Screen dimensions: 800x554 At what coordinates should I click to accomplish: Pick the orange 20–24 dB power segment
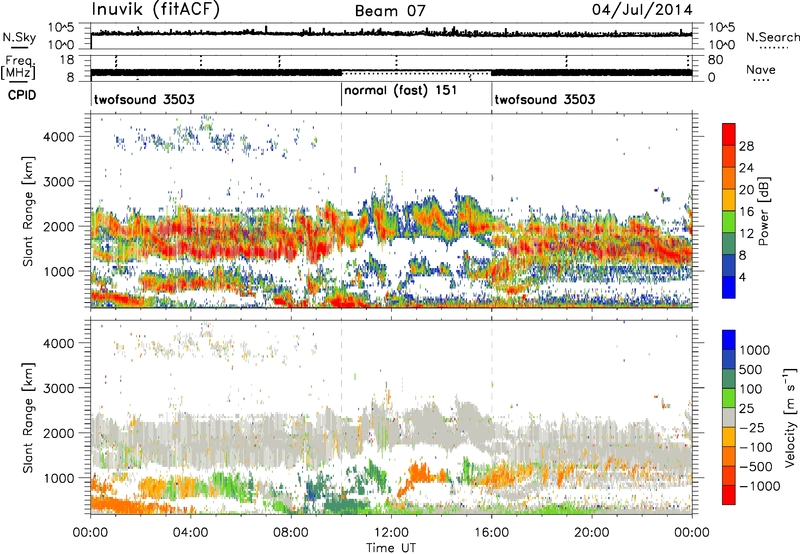click(x=729, y=178)
